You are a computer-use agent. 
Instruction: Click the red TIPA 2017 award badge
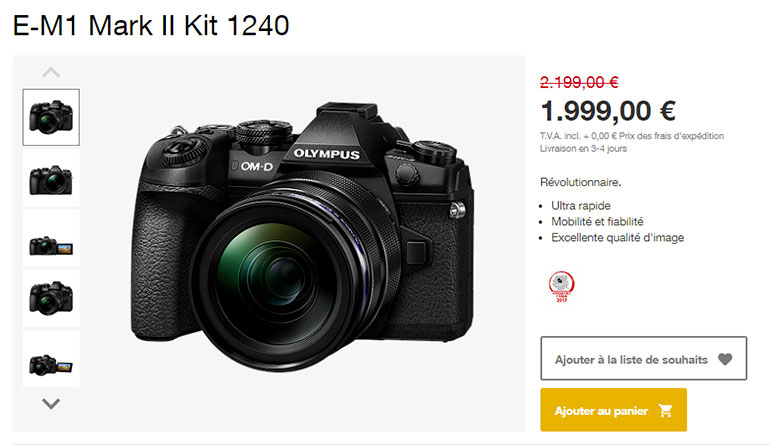tap(561, 286)
